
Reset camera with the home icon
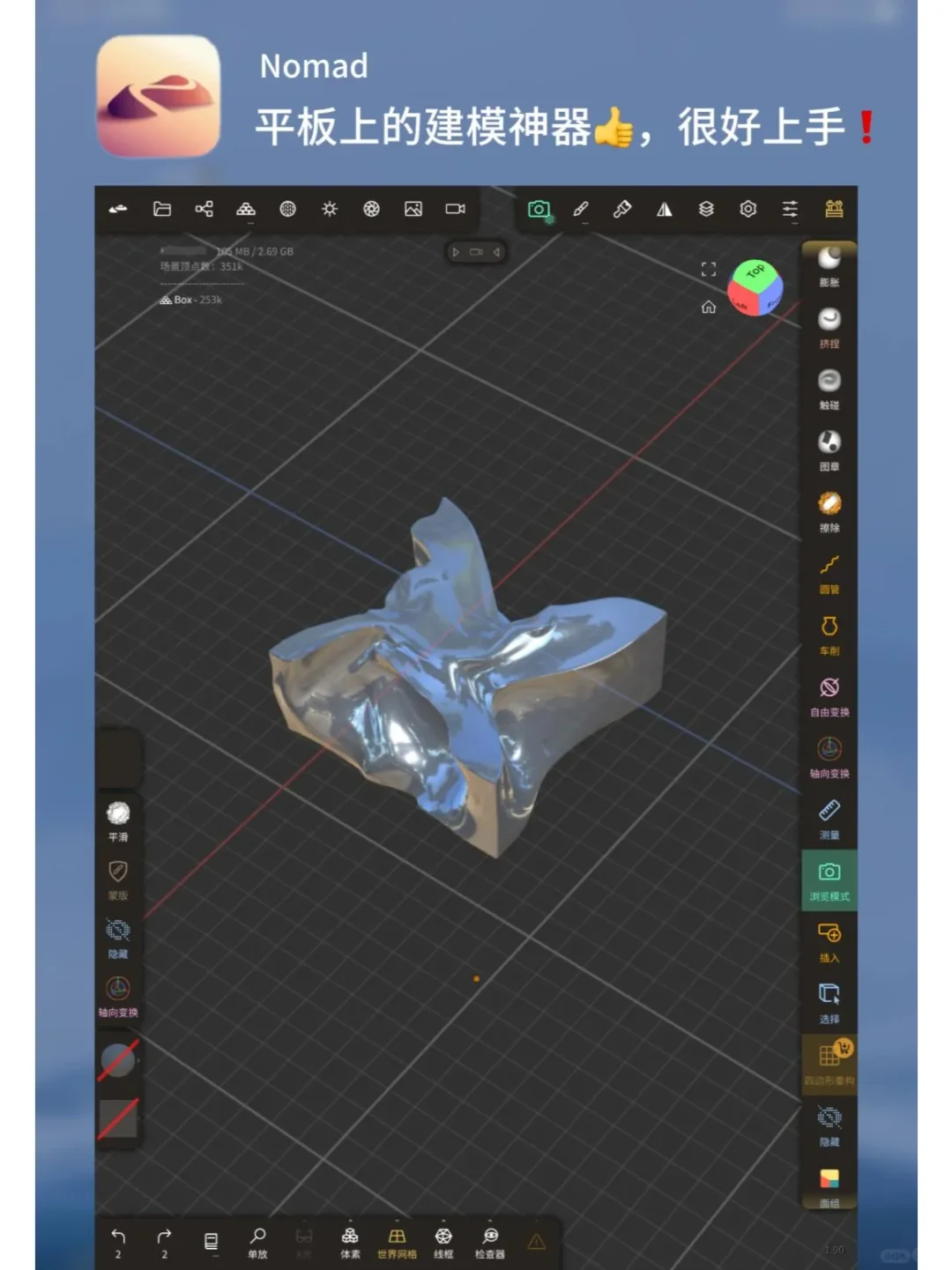[709, 307]
